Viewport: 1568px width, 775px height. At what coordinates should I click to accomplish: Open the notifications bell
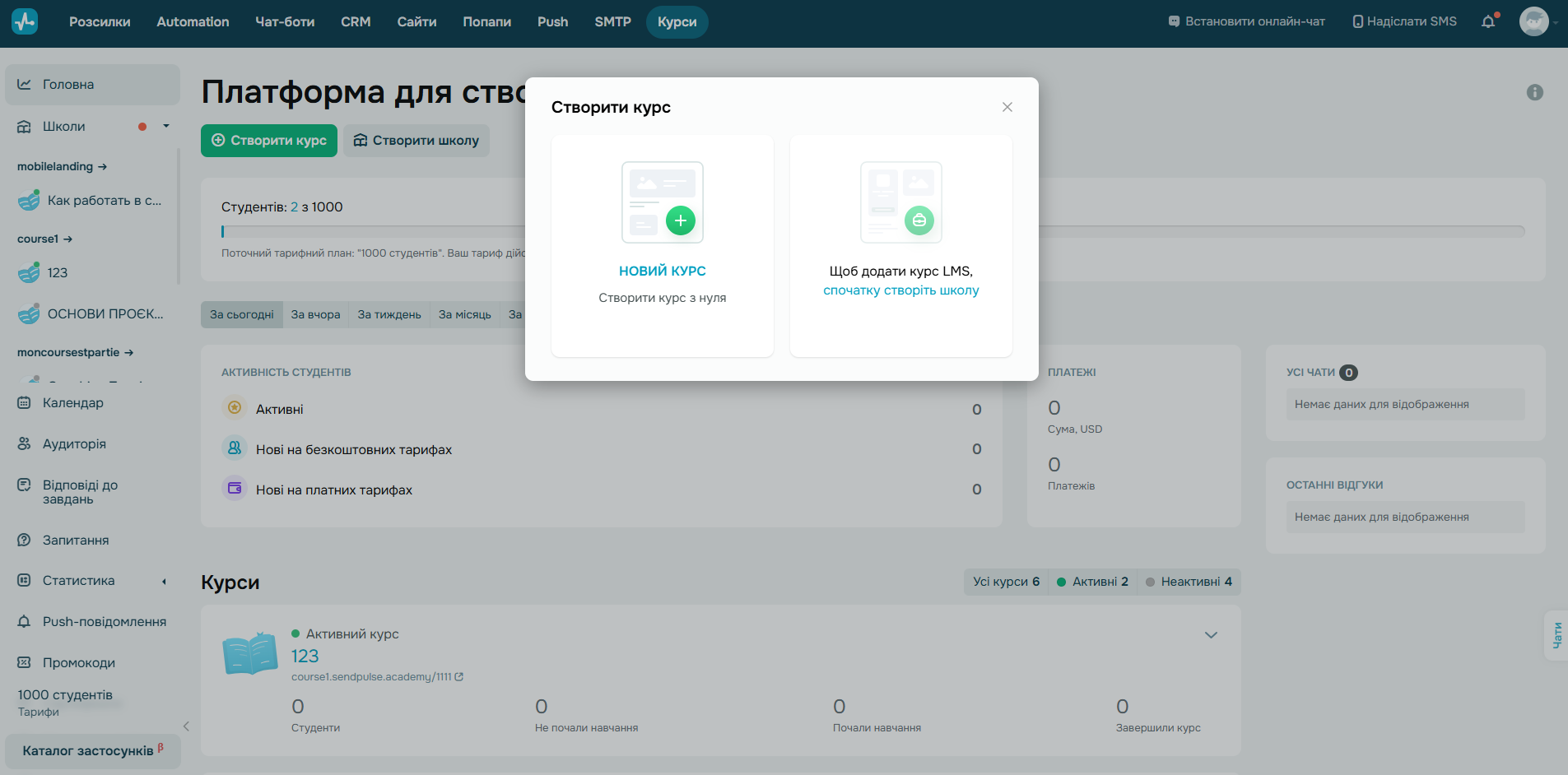pos(1488,21)
